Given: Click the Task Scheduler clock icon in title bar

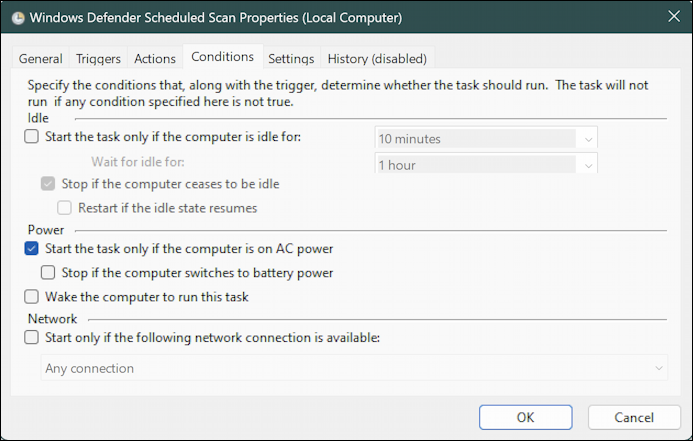Looking at the screenshot, I should [18, 18].
